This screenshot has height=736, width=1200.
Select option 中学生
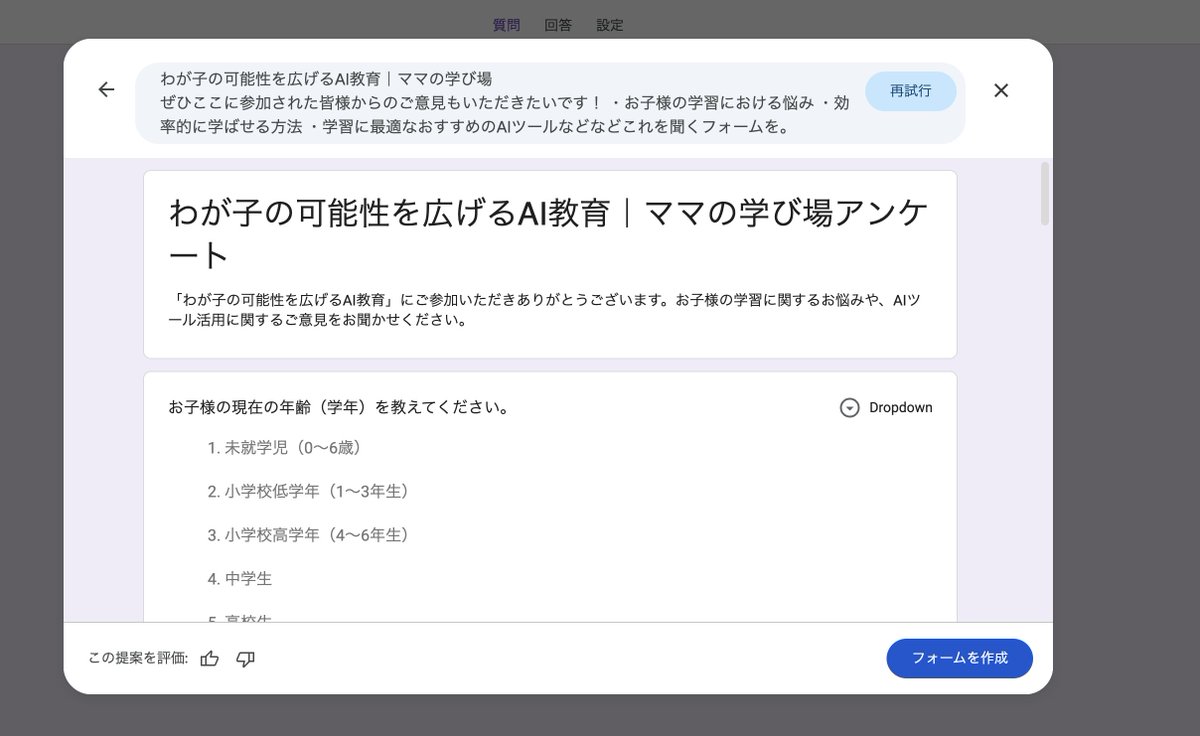point(240,579)
